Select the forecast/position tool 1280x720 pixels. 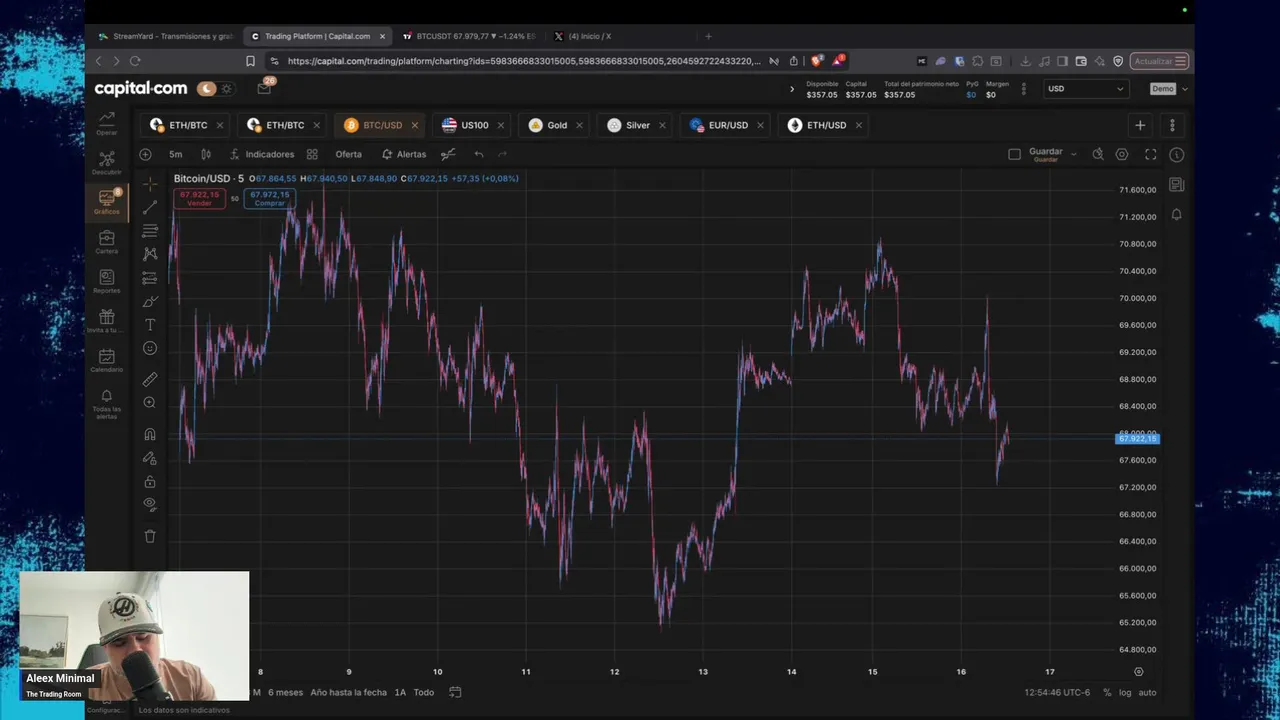point(150,278)
